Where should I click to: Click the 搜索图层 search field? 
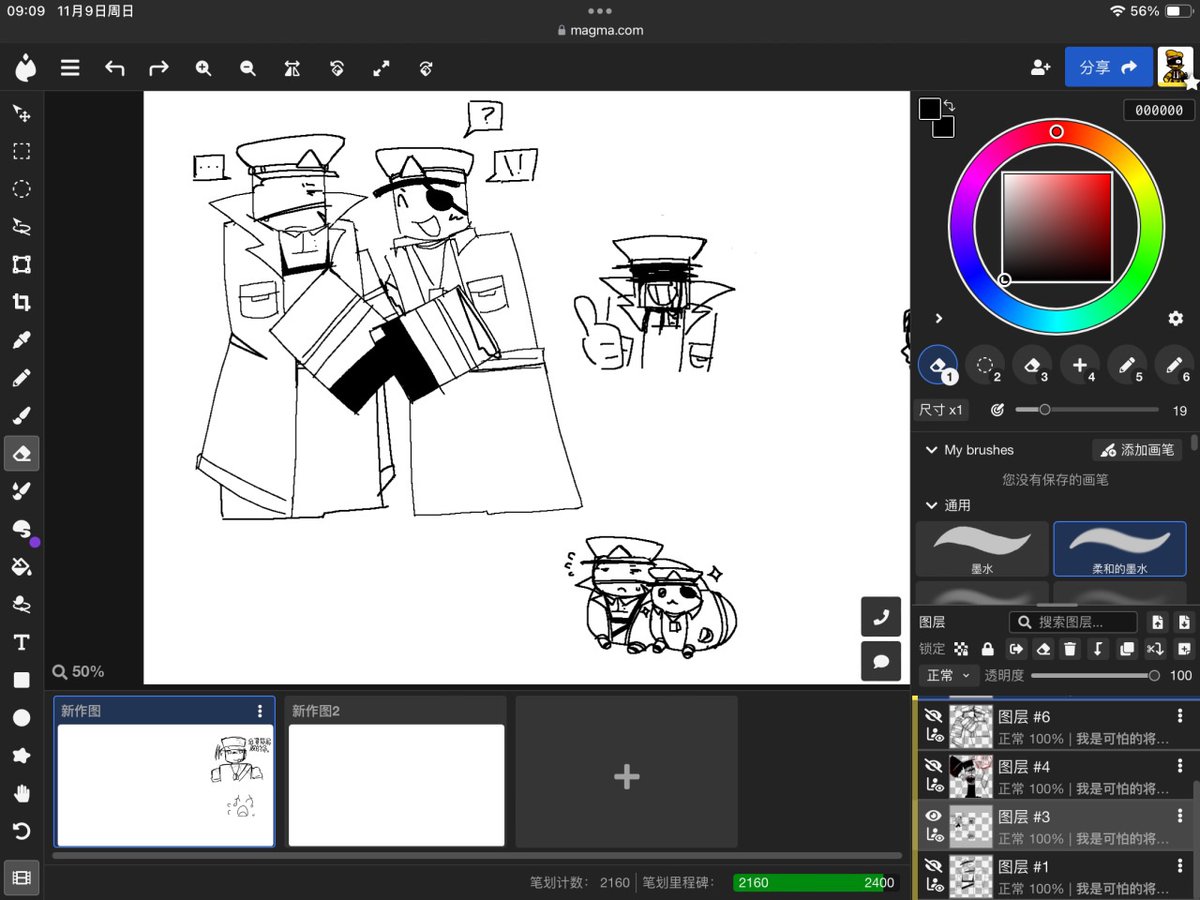tap(1072, 622)
